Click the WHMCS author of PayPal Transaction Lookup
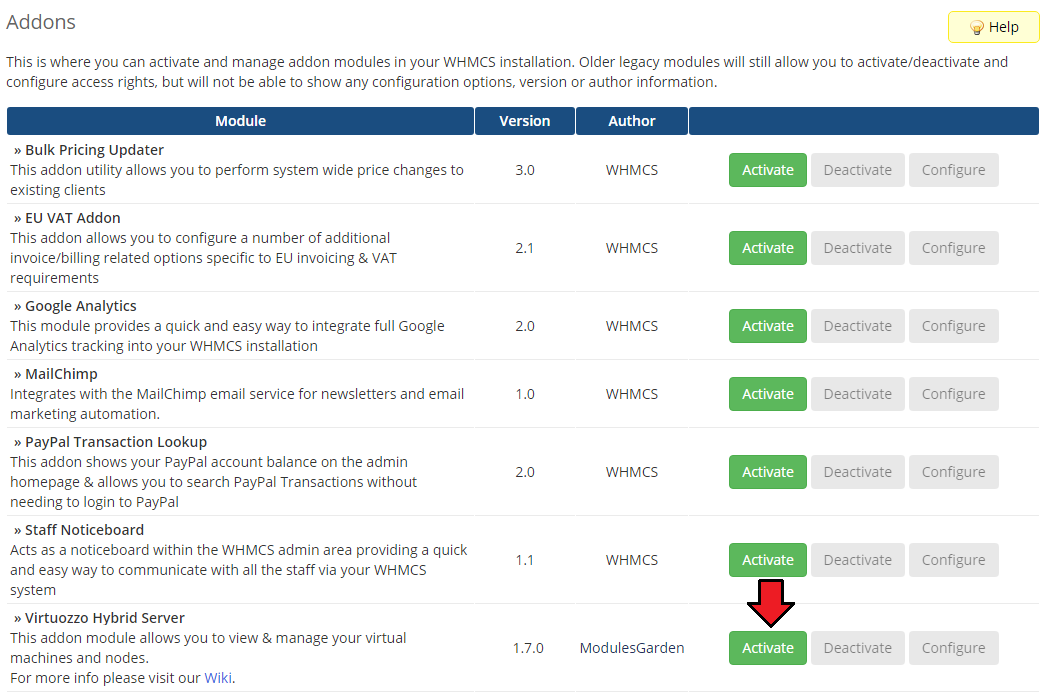 [632, 472]
